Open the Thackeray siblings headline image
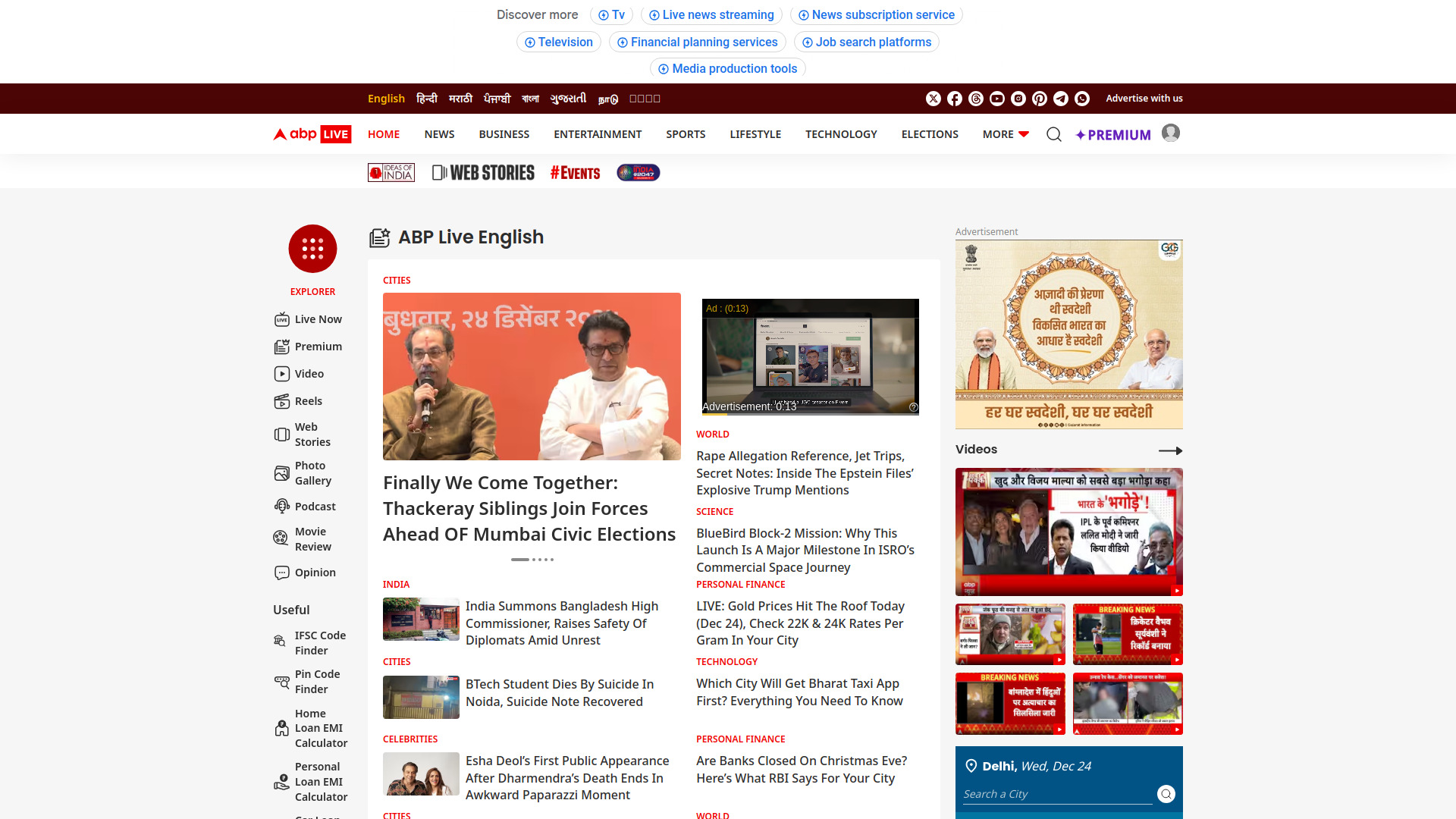Screen dimensions: 1456x819 coord(532,376)
